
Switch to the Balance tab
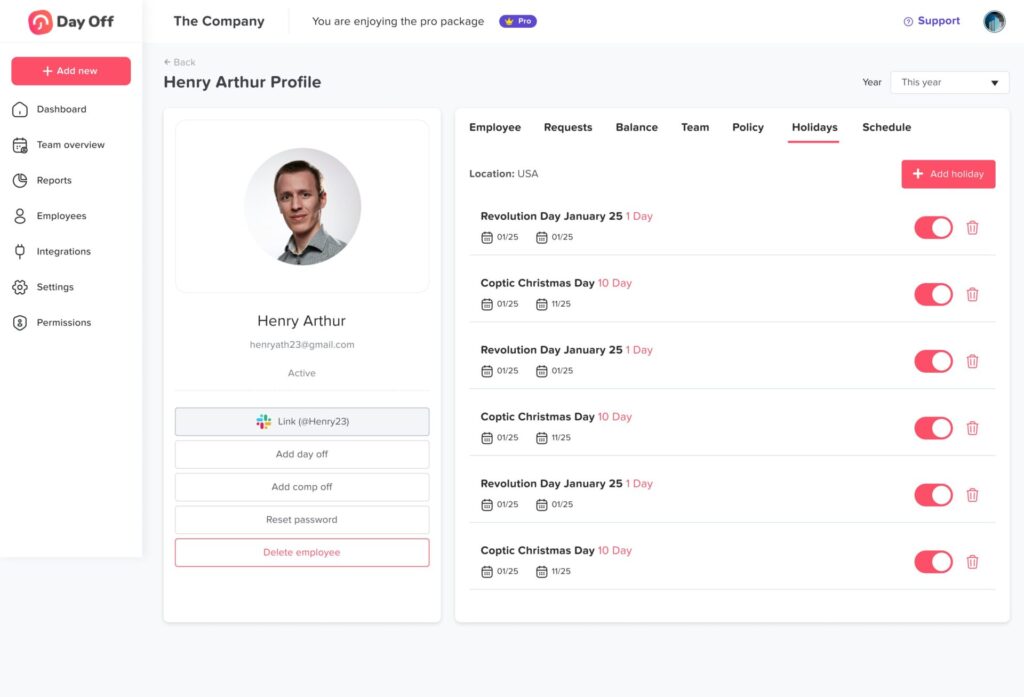point(636,128)
